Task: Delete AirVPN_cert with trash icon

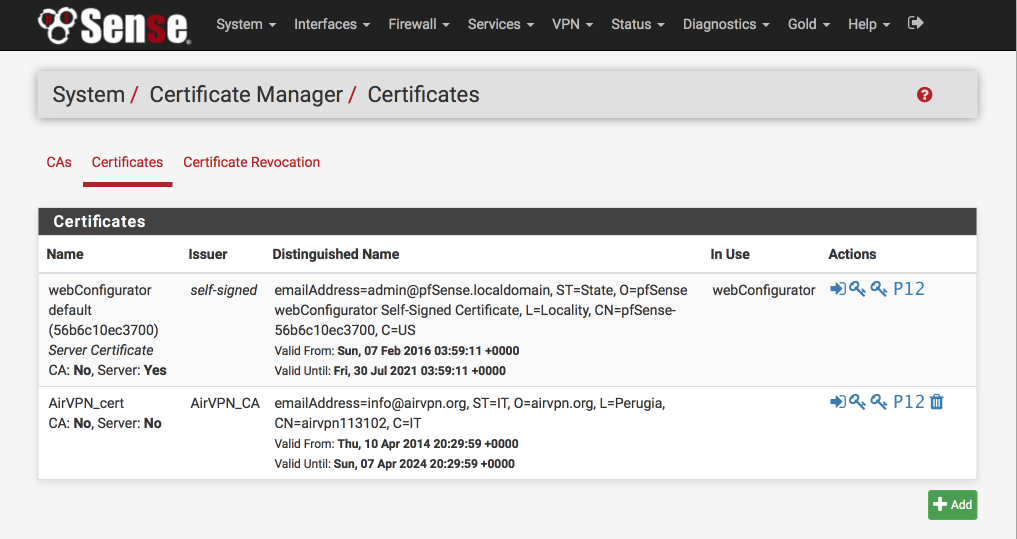Action: [937, 401]
